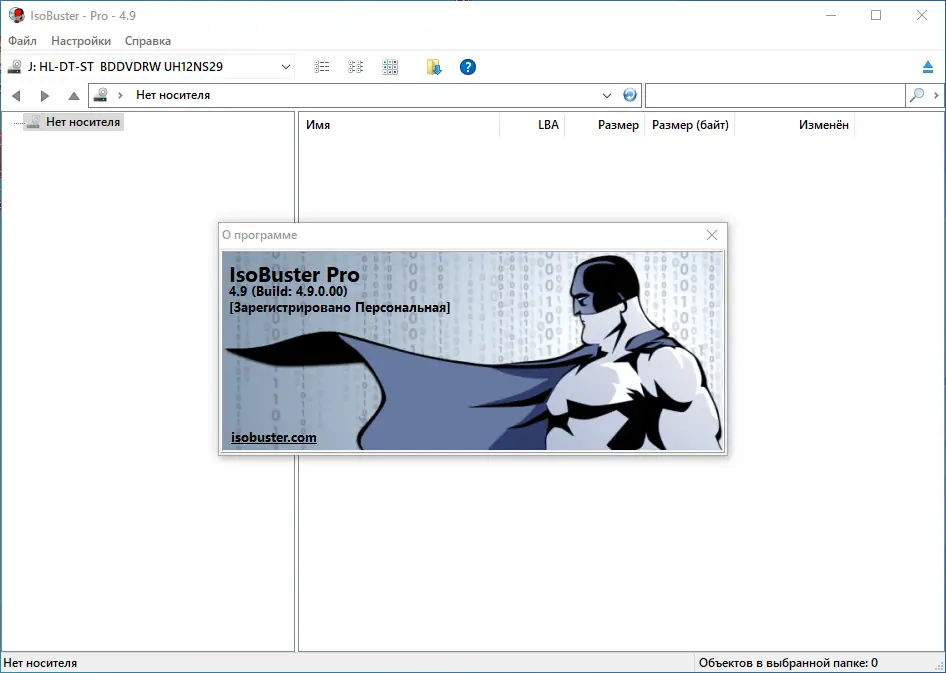The width and height of the screenshot is (946, 673).
Task: Click the search input field
Action: point(775,95)
